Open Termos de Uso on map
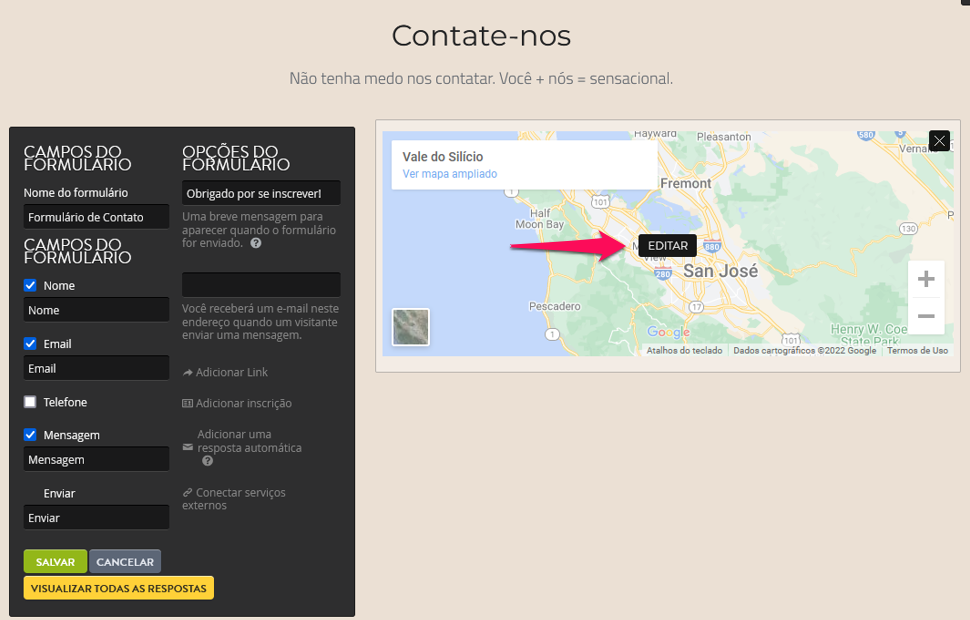 point(917,350)
